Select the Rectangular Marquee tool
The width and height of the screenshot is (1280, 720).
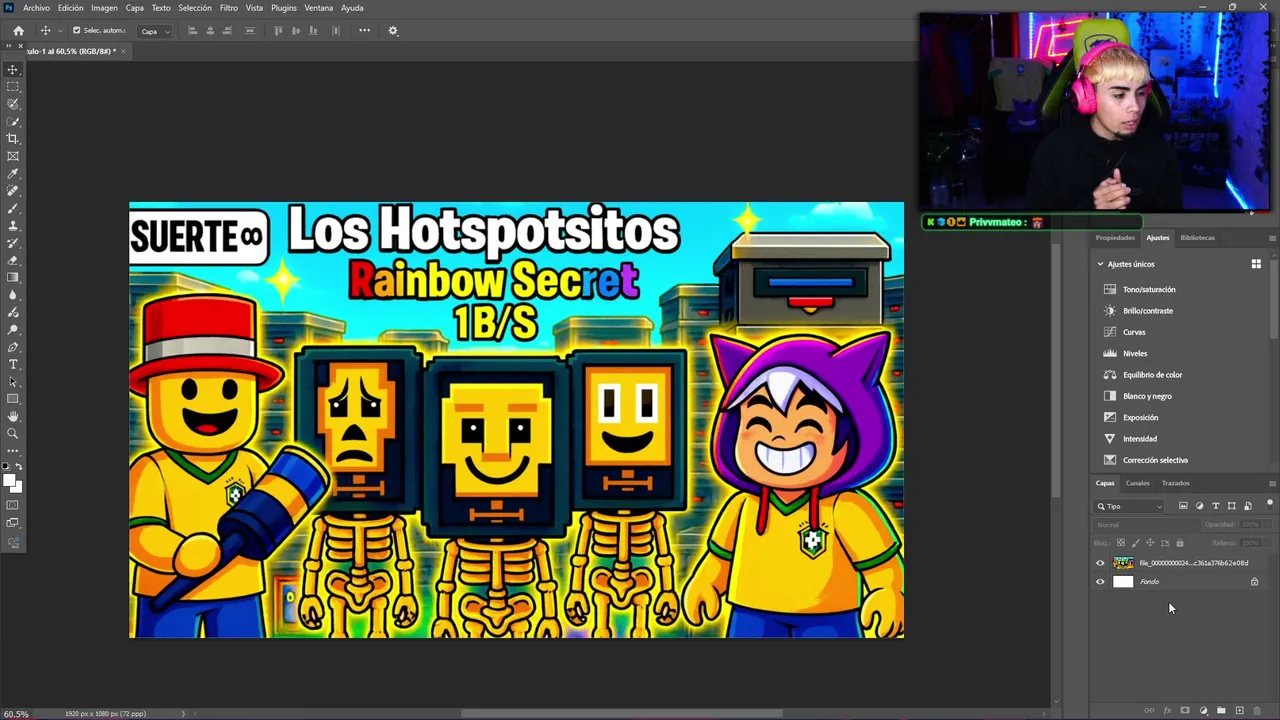point(13,87)
